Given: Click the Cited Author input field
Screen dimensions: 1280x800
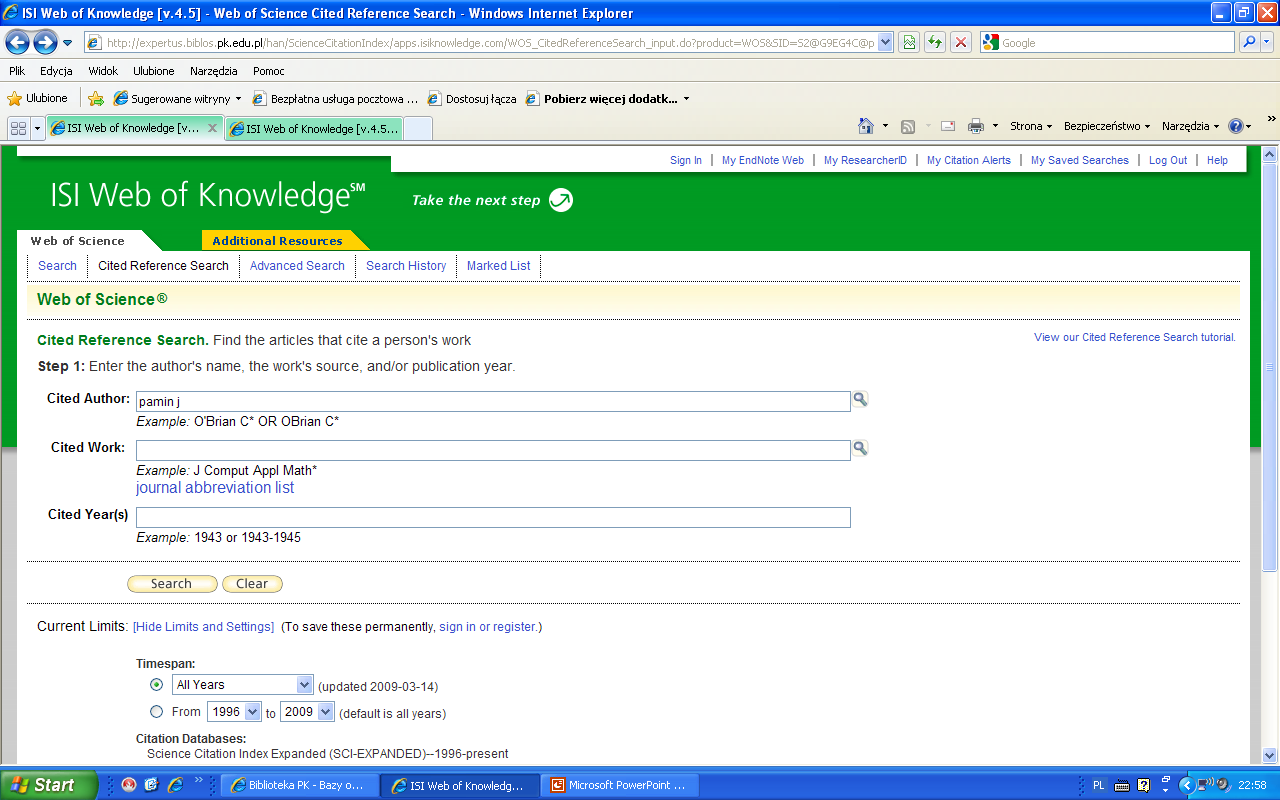Looking at the screenshot, I should point(493,401).
